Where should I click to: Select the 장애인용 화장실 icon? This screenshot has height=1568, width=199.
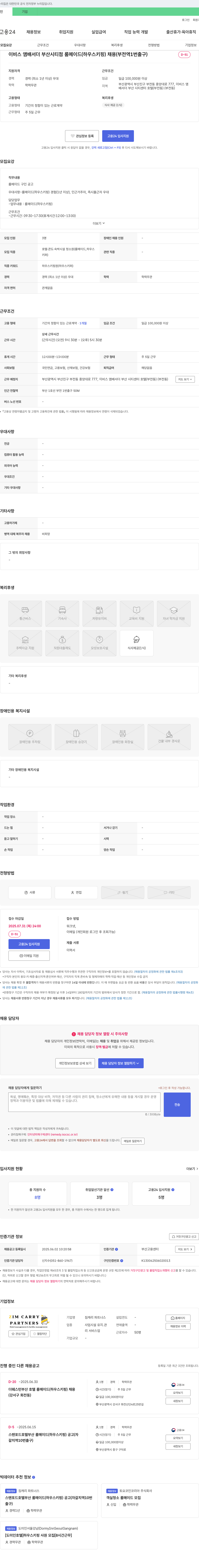pyautogui.click(x=122, y=736)
